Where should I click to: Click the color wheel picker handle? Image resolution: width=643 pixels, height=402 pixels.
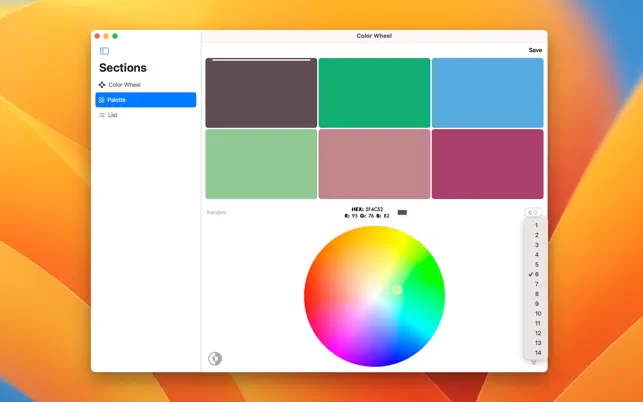coord(397,290)
